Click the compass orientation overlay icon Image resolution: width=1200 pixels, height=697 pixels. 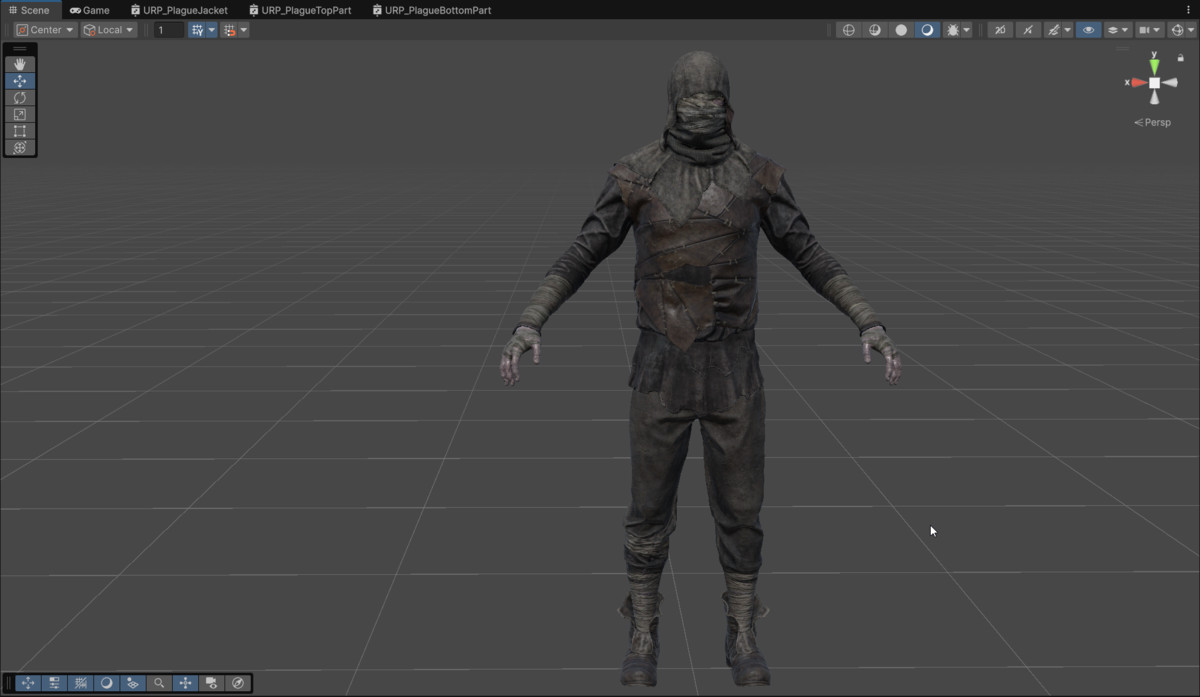(x=238, y=683)
